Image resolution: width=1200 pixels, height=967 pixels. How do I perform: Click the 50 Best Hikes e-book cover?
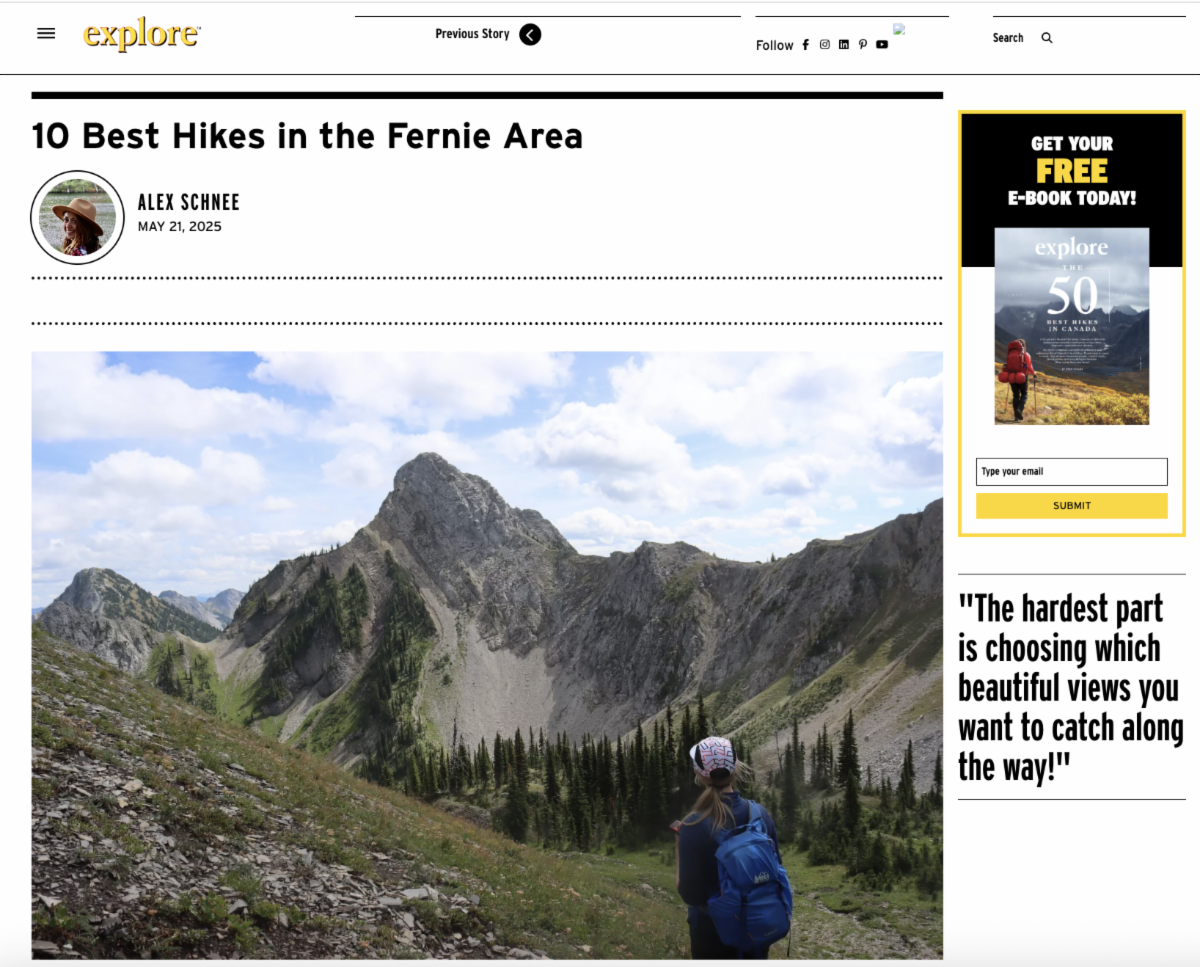[1071, 326]
